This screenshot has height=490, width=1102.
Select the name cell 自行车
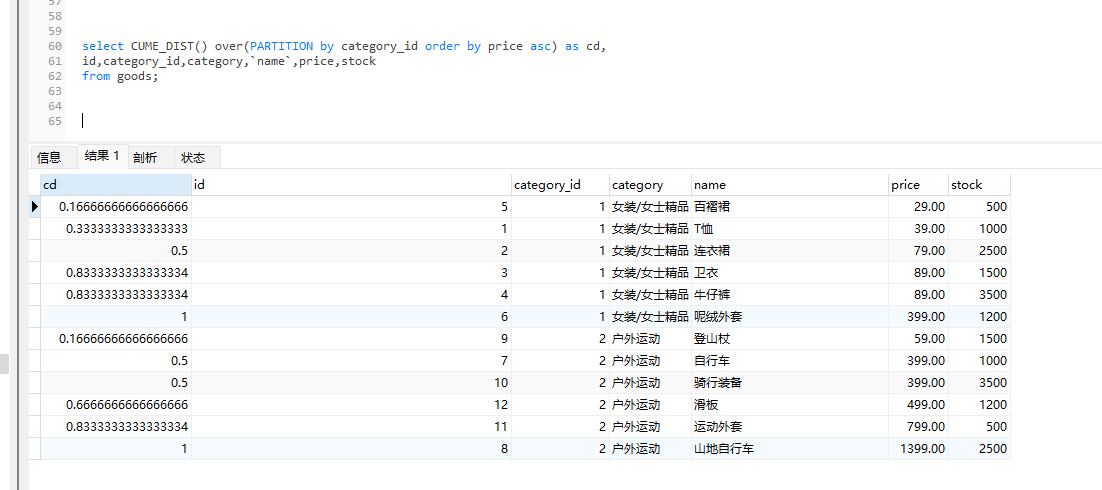click(x=789, y=361)
